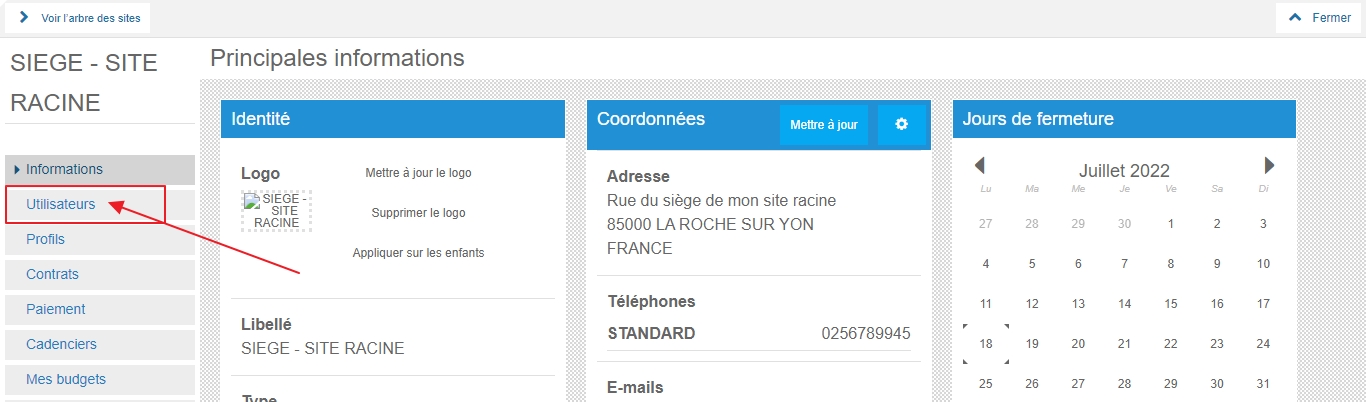This screenshot has width=1366, height=402.
Task: Select July 31 in the calendar
Action: click(x=1263, y=384)
